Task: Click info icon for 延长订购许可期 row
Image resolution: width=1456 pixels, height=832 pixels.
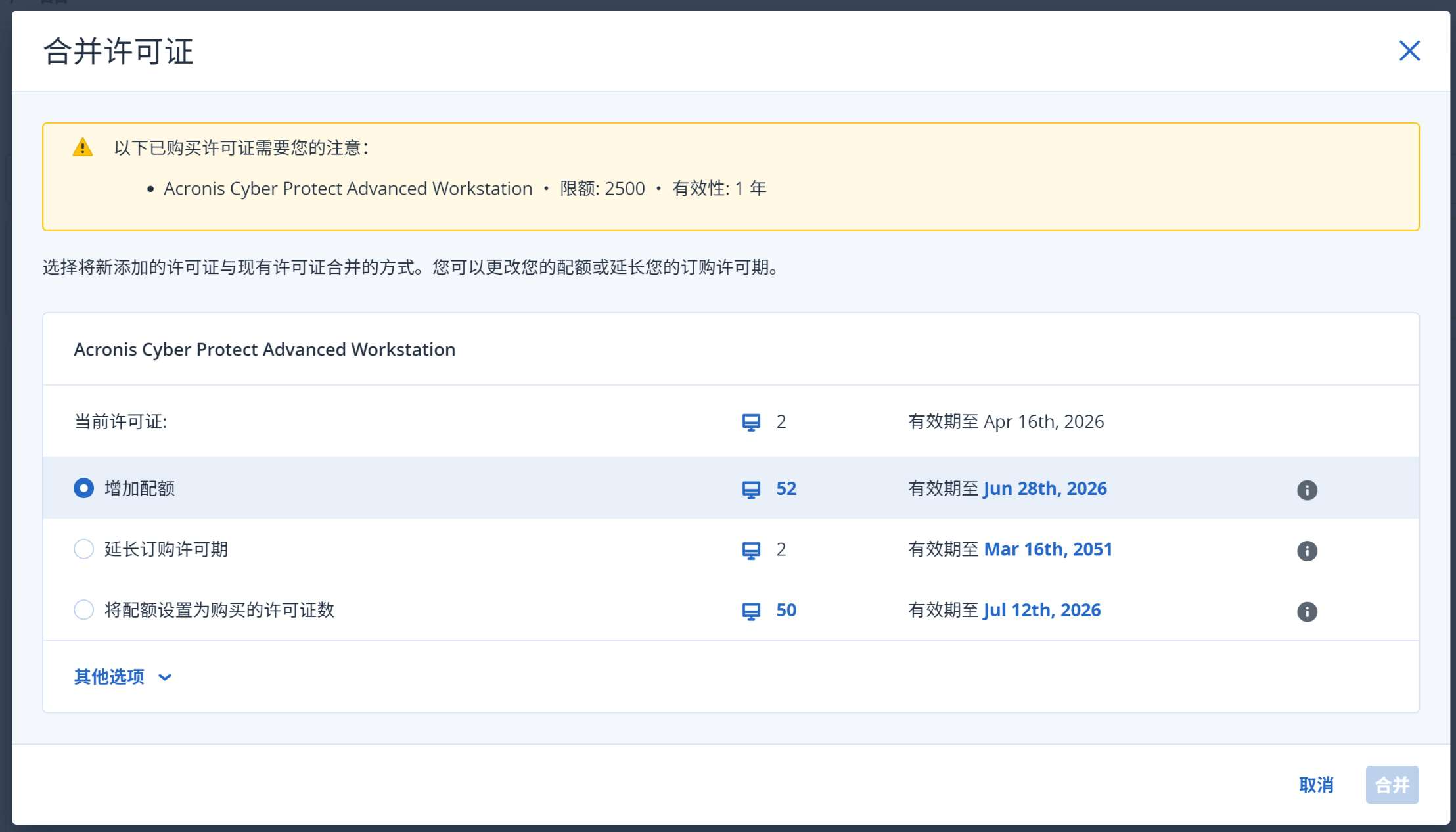Action: coord(1307,551)
